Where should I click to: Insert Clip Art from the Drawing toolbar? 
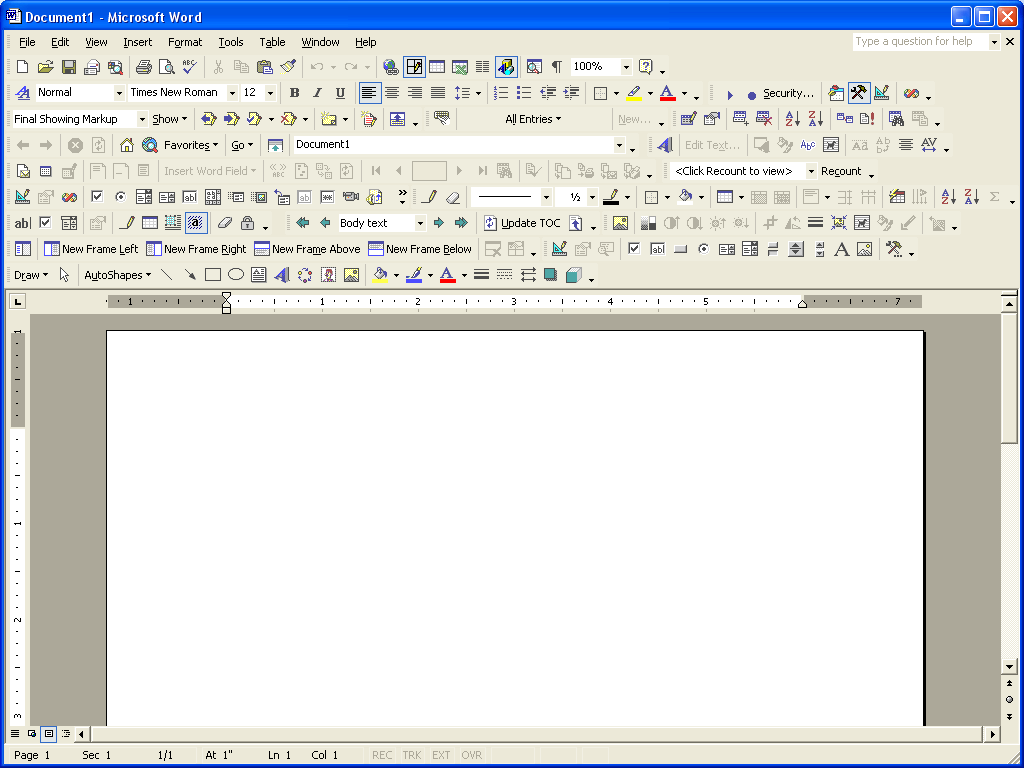coord(327,274)
